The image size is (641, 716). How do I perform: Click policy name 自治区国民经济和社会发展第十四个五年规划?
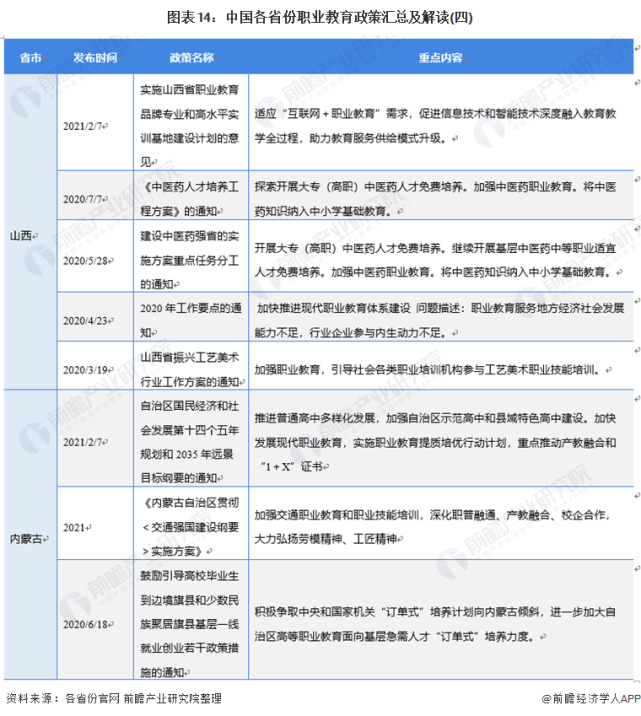(189, 442)
